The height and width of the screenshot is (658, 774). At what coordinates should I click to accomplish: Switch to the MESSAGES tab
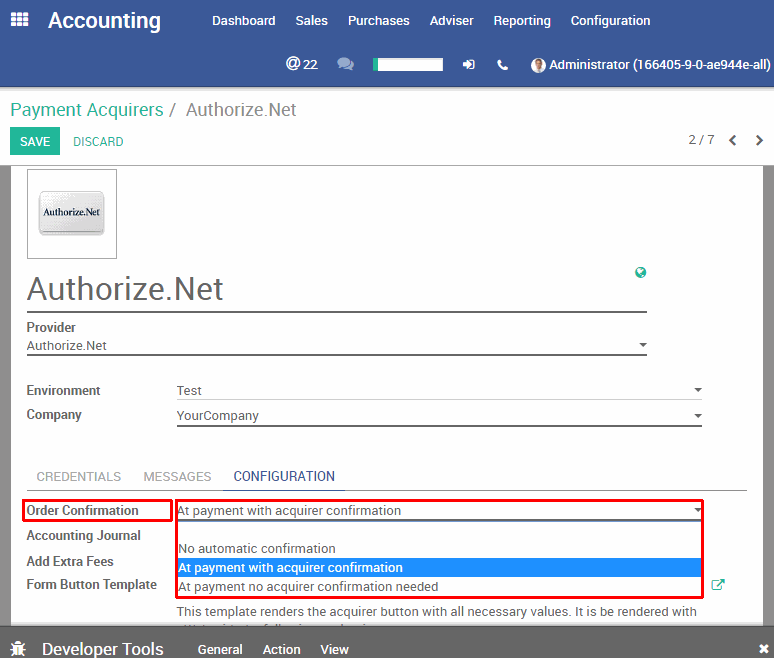(x=177, y=476)
